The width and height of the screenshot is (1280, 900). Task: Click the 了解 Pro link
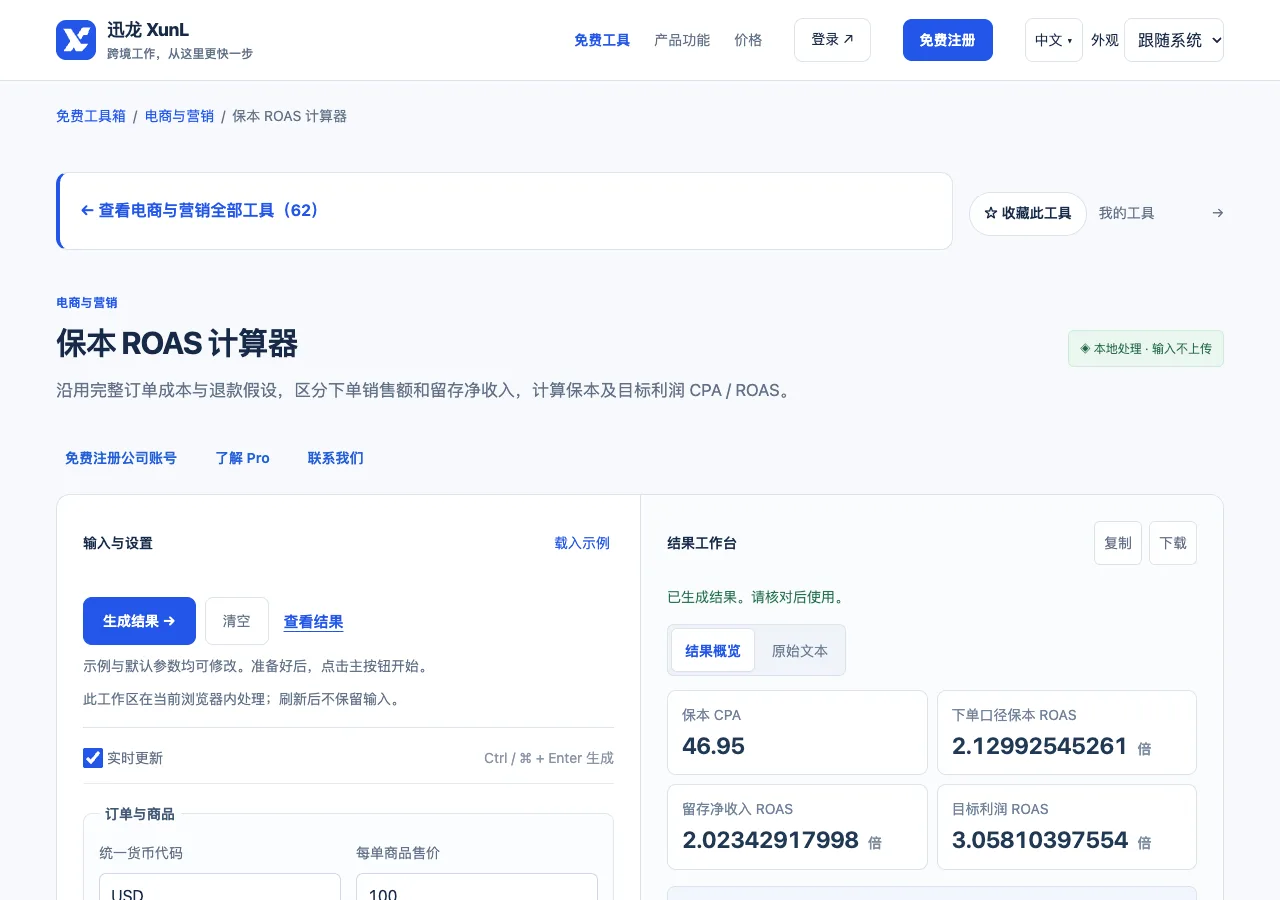[x=242, y=458]
